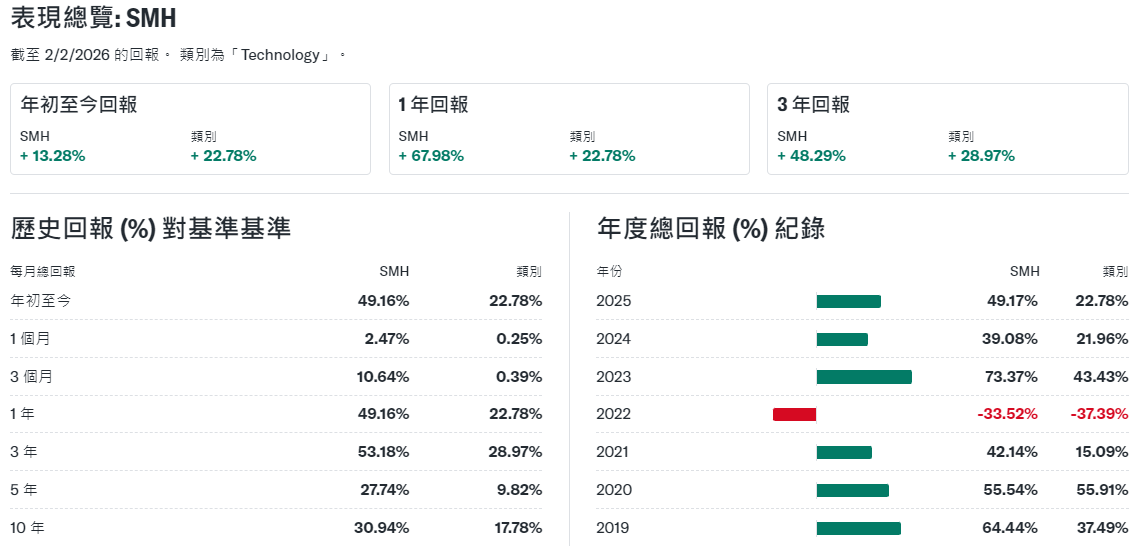The height and width of the screenshot is (546, 1141).
Task: Click SMH value '42.14%' in the 2021 row
Action: (x=1012, y=452)
